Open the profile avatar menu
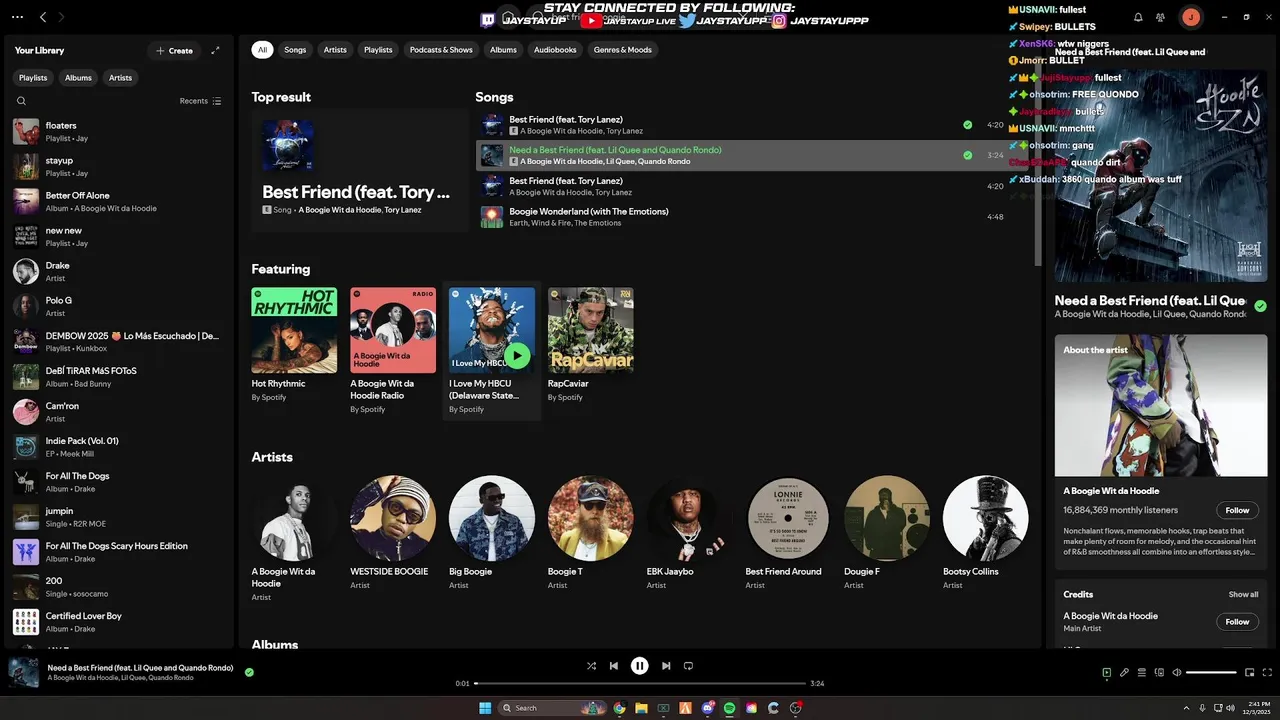This screenshot has height=720, width=1280. 1190,17
